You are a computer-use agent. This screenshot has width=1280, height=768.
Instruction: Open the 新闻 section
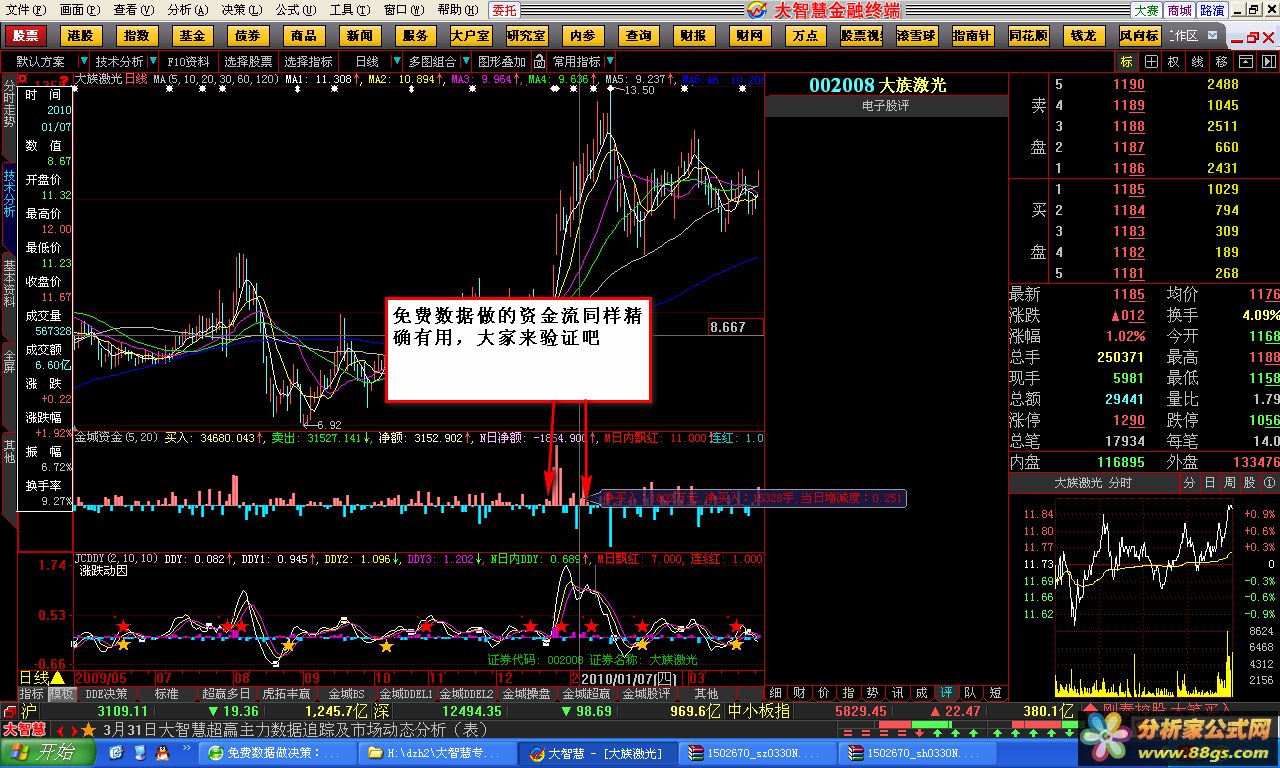coord(360,35)
